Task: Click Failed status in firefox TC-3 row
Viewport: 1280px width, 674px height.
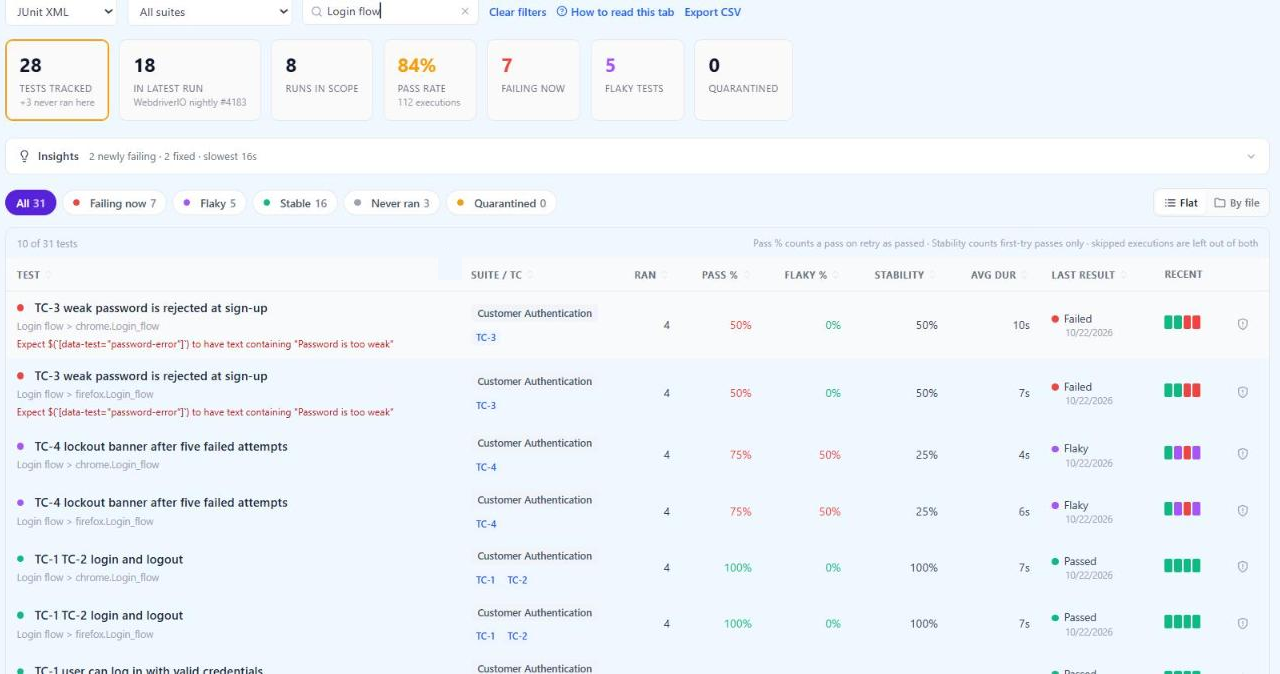Action: pyautogui.click(x=1078, y=387)
